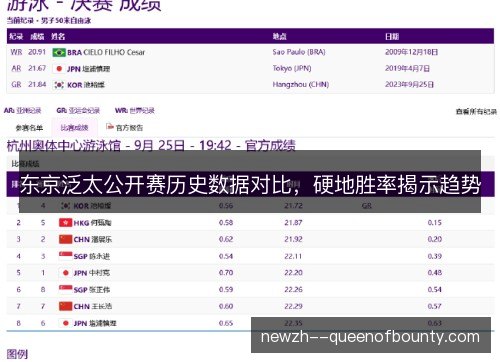The height and width of the screenshot is (362, 500).
Task: Click the Japan flag in the rank 8 row
Action: [x=65, y=323]
